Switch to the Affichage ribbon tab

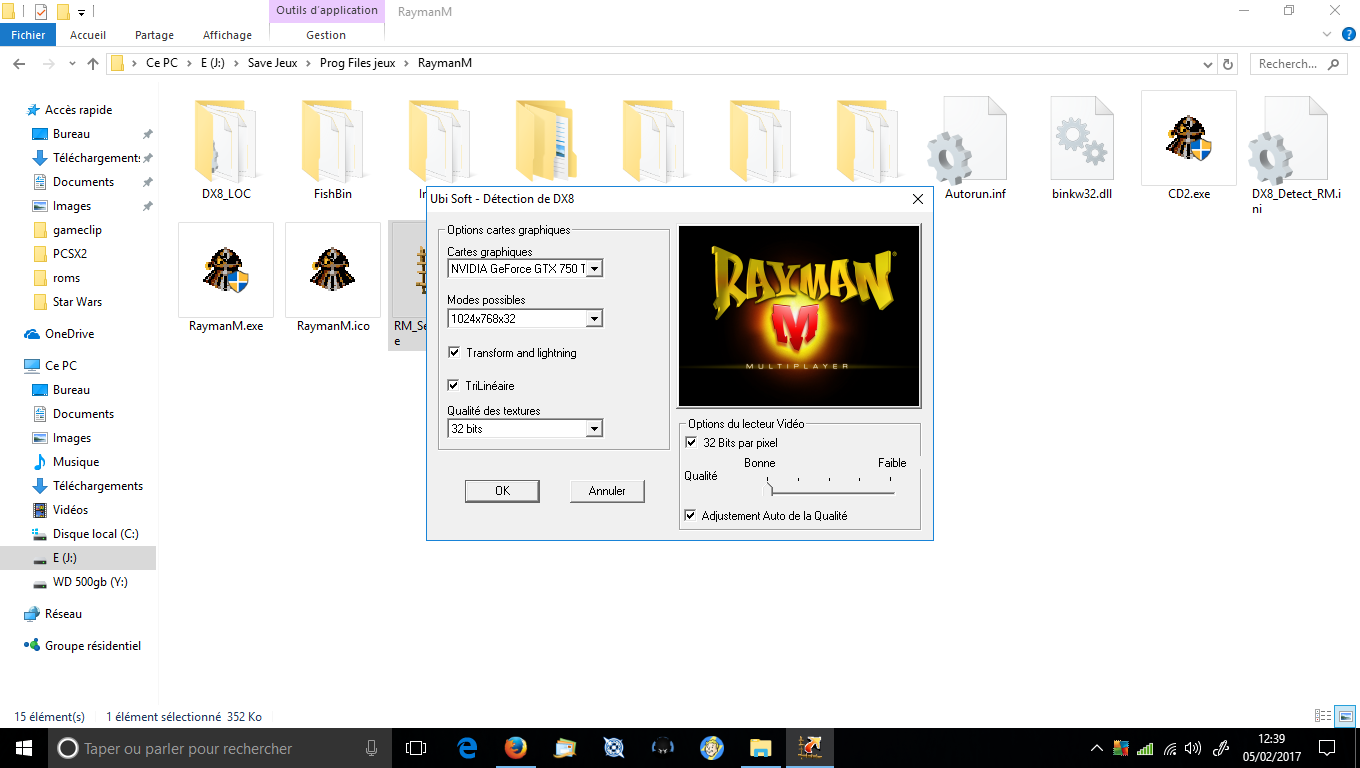[x=228, y=35]
